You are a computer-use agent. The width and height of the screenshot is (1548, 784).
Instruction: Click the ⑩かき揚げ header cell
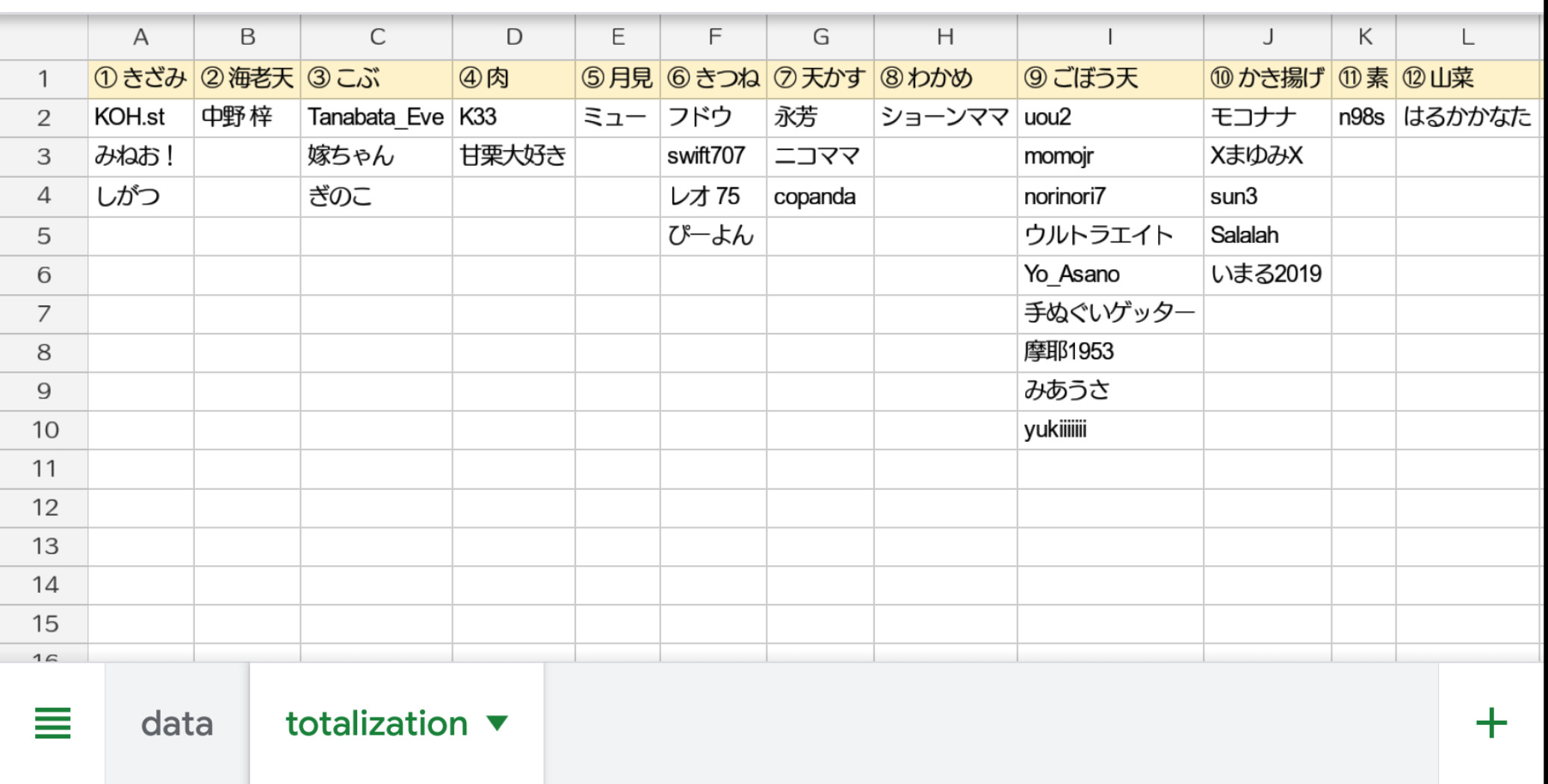coord(1267,78)
